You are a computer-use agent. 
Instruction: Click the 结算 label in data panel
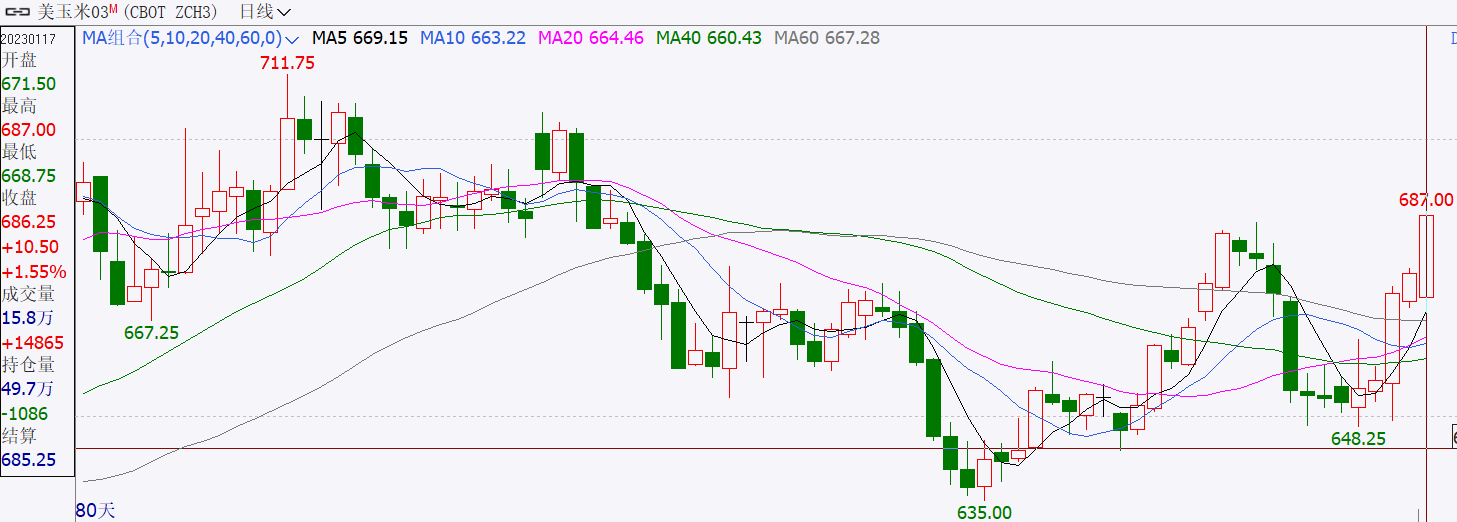tap(19, 436)
